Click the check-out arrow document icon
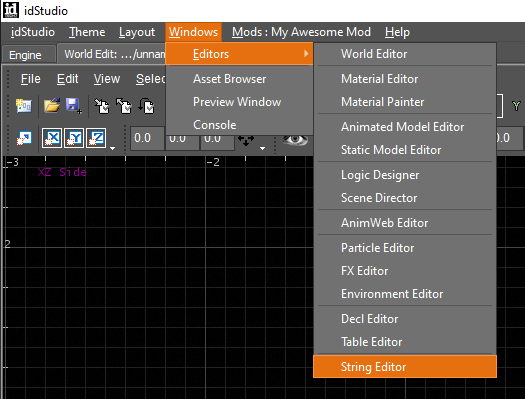525x399 pixels. pyautogui.click(x=124, y=106)
